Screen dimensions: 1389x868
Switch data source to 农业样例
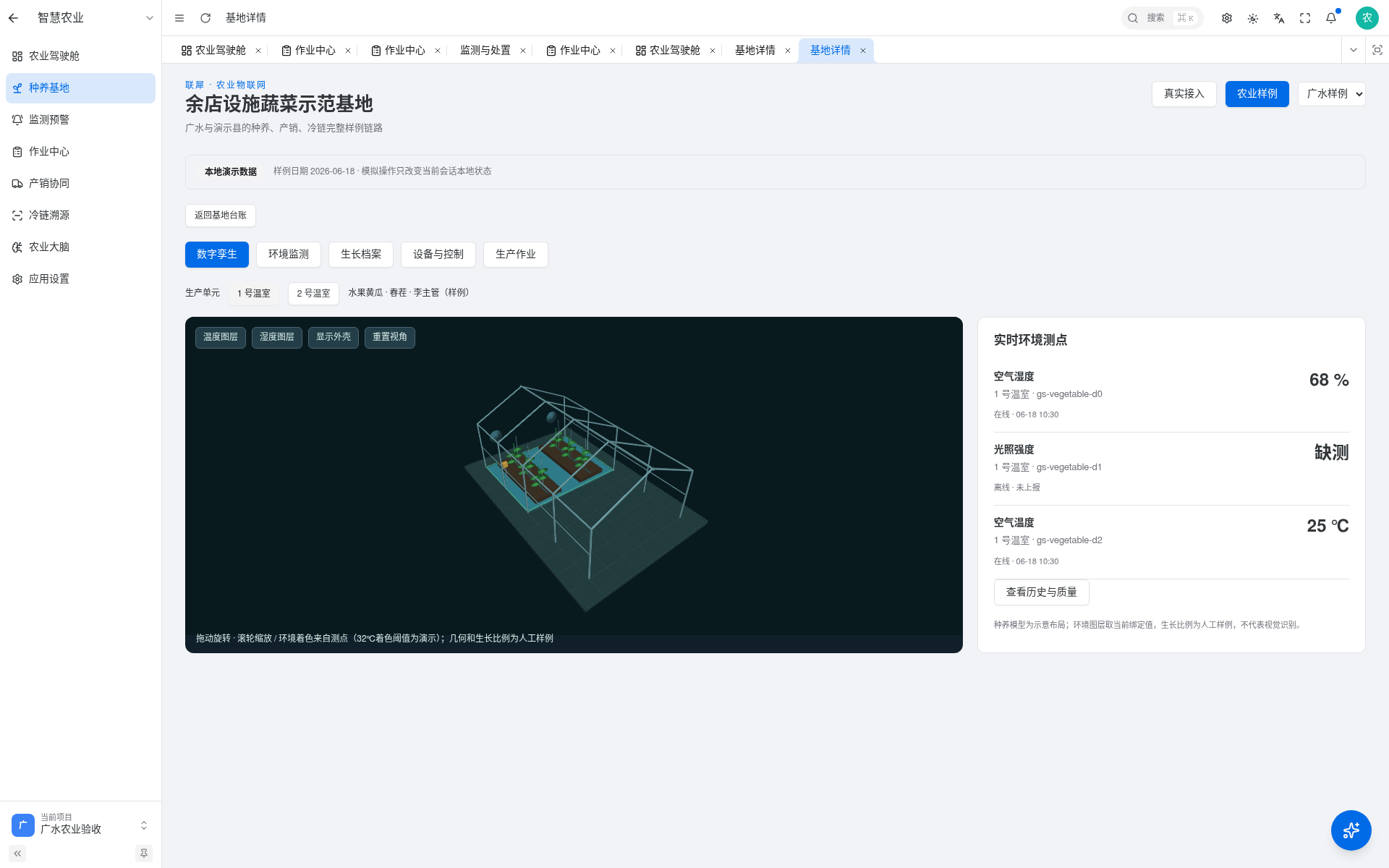[1257, 94]
